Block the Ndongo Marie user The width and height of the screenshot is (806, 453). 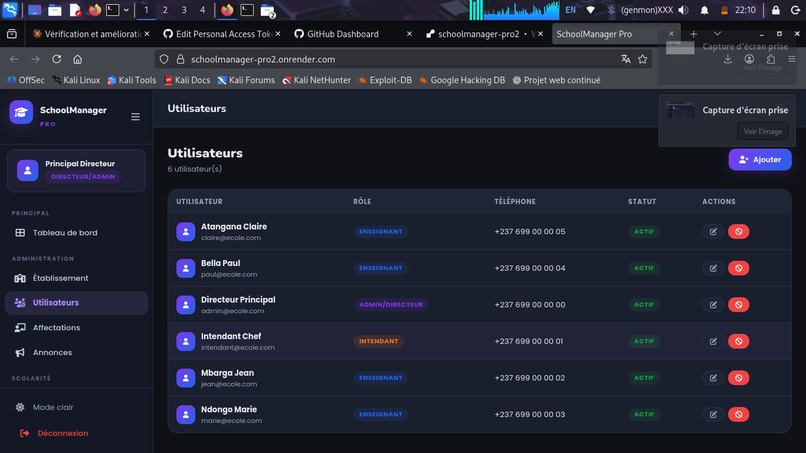(738, 414)
